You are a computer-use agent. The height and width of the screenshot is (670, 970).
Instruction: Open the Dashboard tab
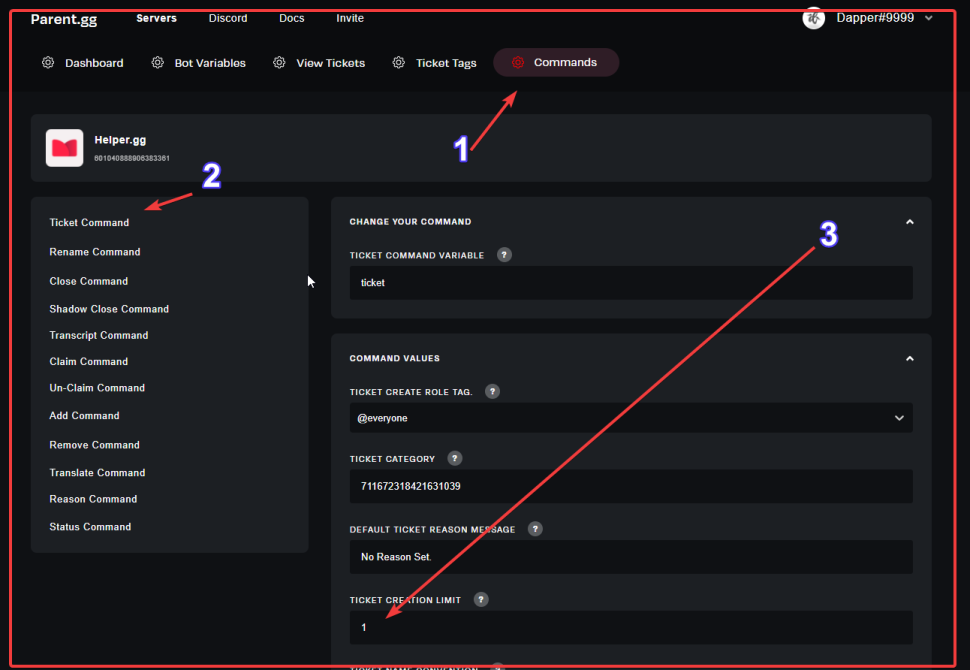[83, 62]
